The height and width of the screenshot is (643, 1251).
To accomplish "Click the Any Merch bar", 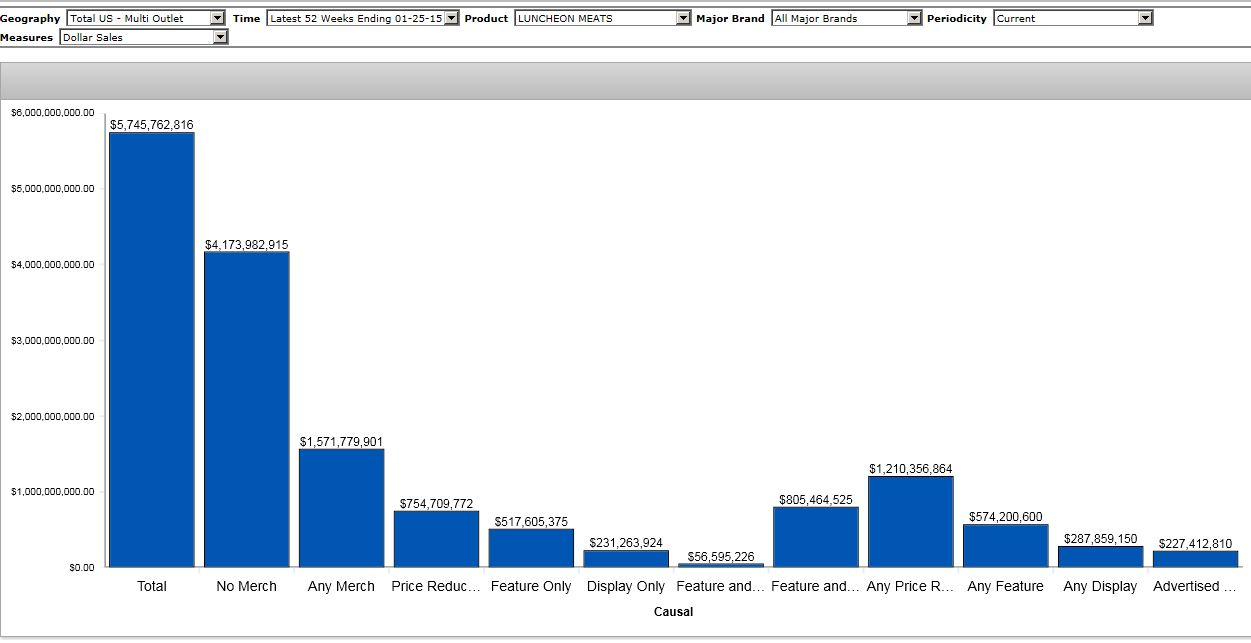I will point(341,508).
